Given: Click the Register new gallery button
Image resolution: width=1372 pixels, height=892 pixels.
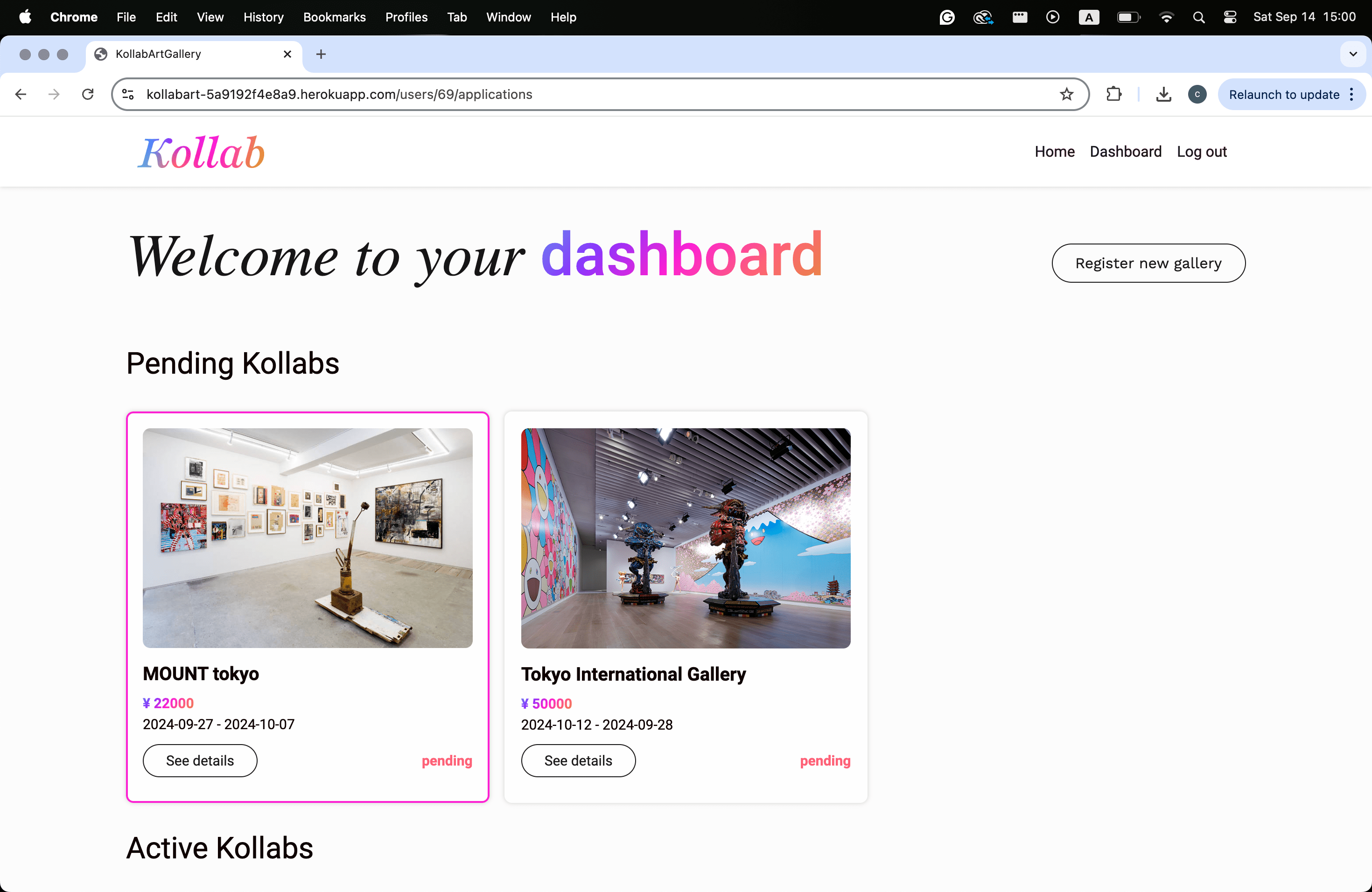Looking at the screenshot, I should [x=1148, y=263].
